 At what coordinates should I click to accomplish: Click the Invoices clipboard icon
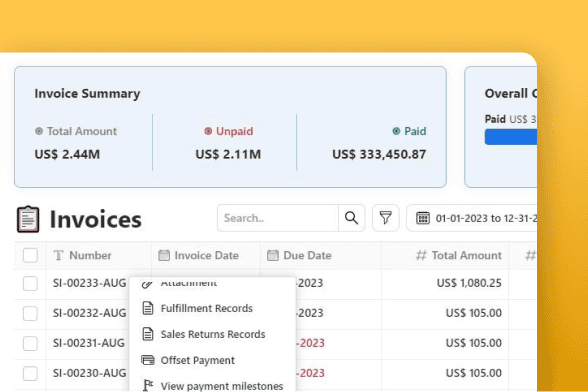coord(28,219)
